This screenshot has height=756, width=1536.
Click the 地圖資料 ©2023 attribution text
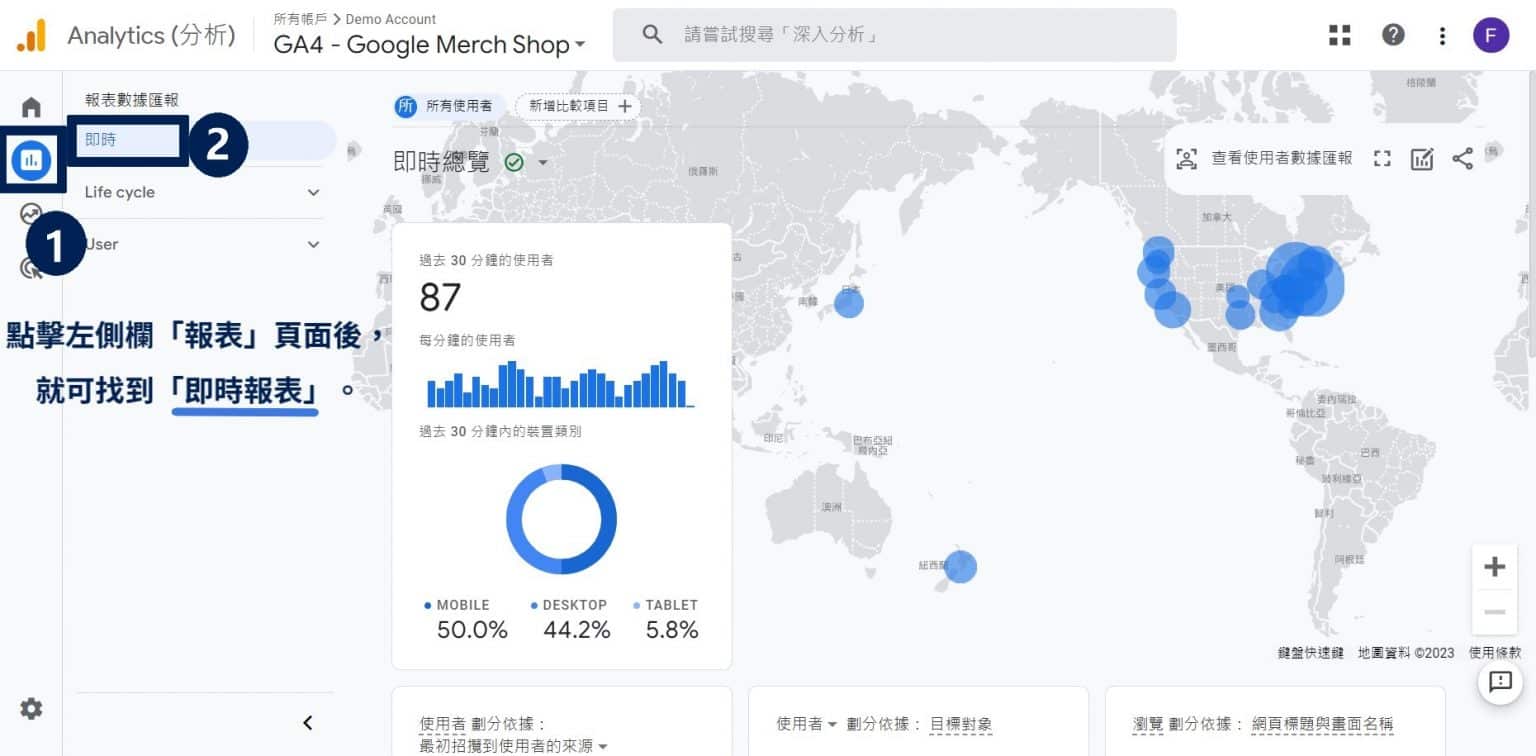[1406, 653]
